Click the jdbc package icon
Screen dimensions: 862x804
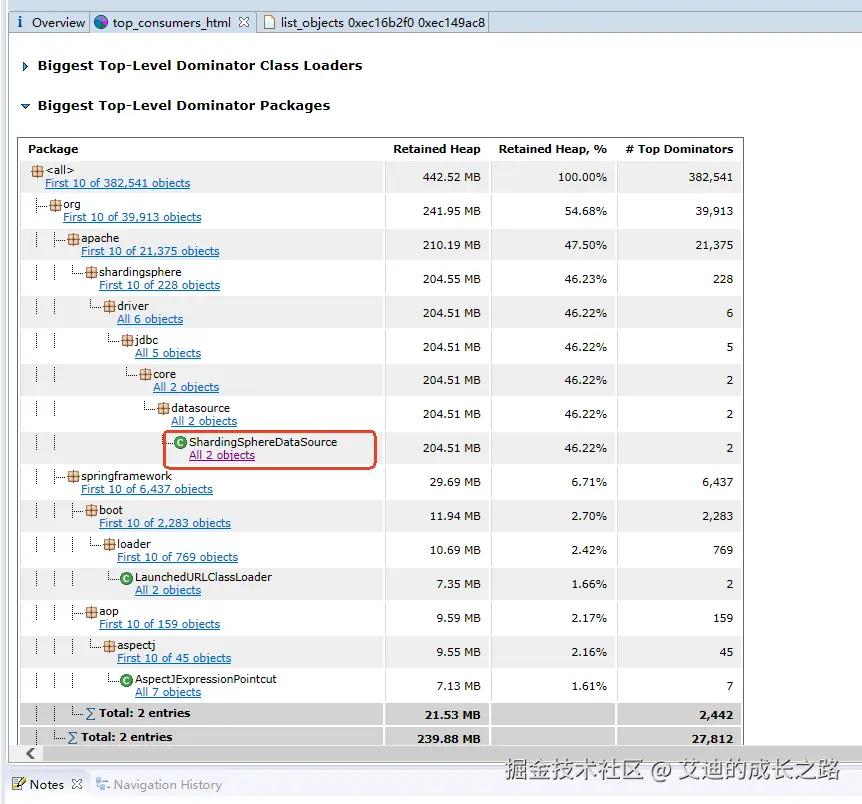click(128, 341)
